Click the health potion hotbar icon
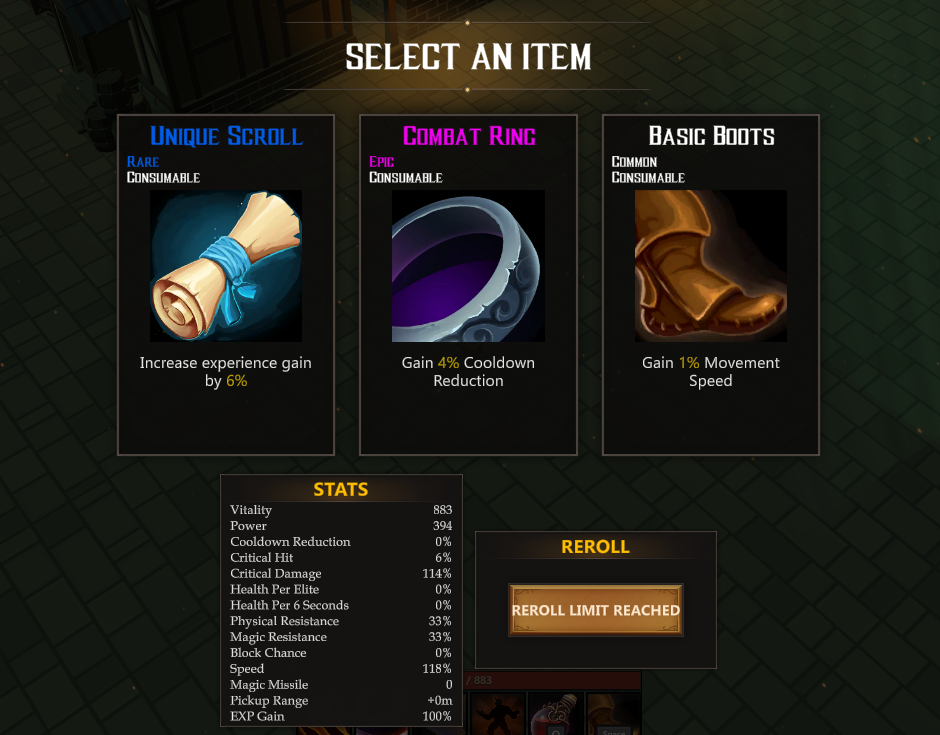The image size is (940, 735). [x=555, y=713]
